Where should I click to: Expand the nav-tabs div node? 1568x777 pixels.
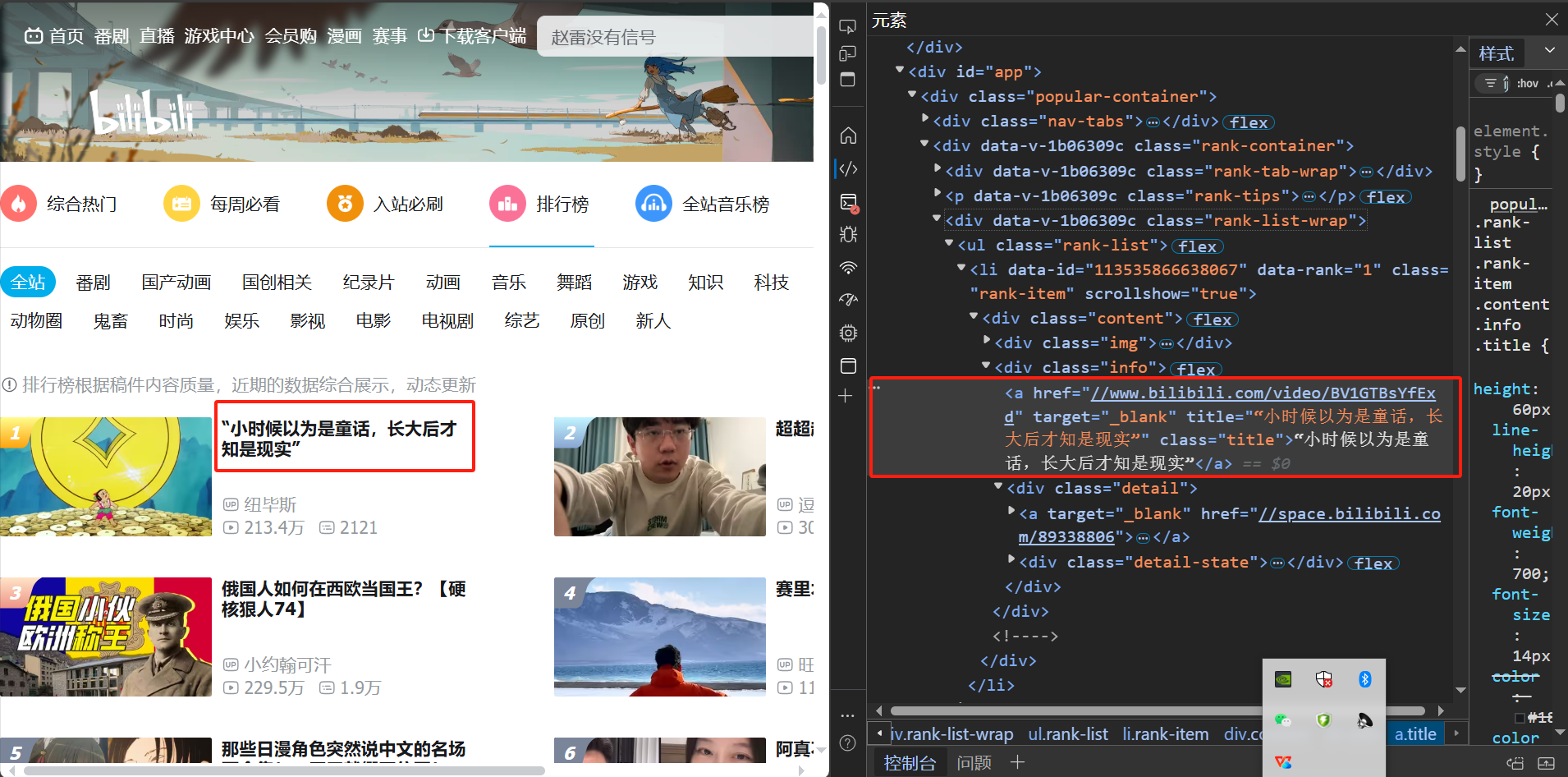[x=925, y=120]
